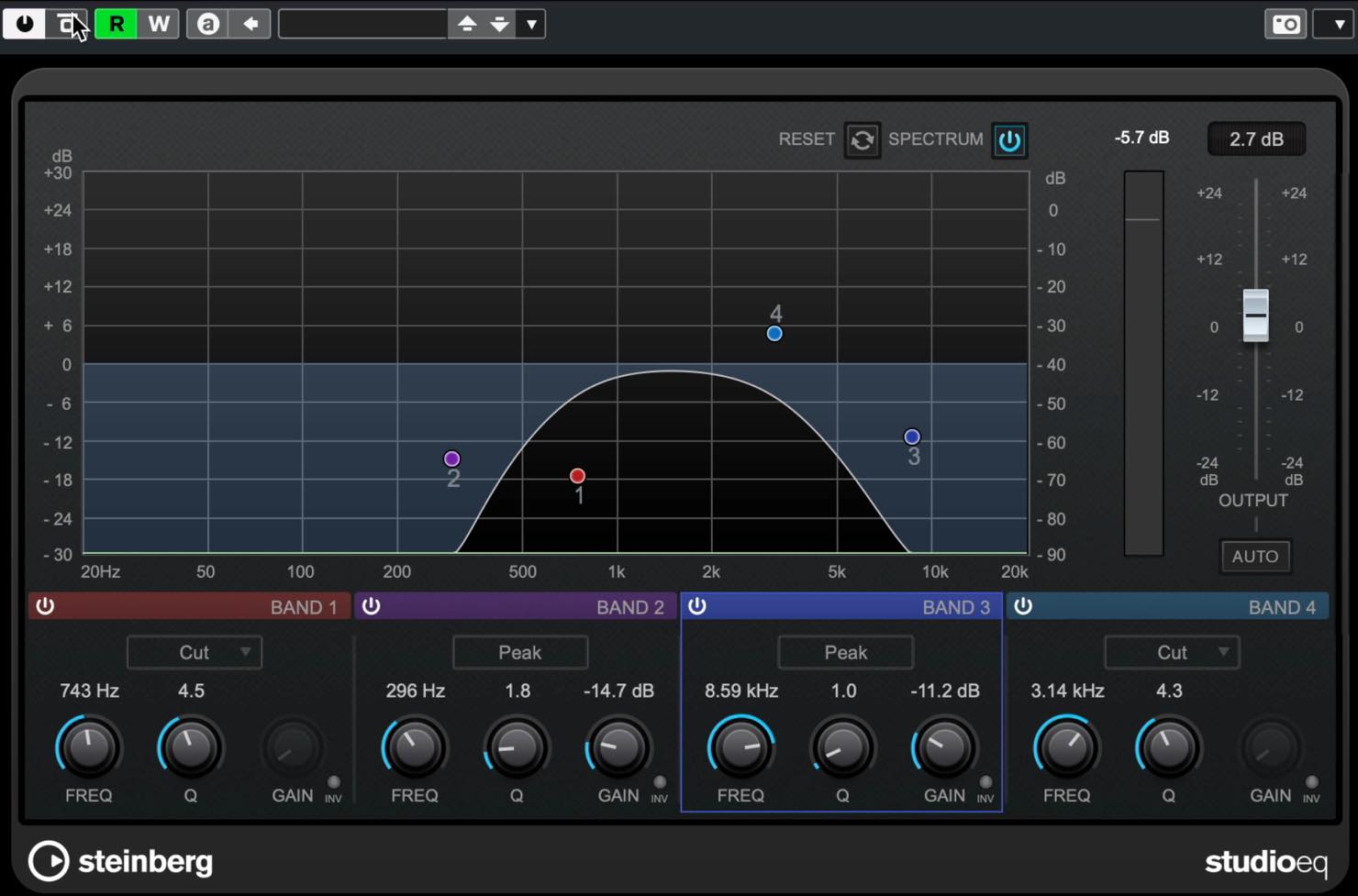Screen dimensions: 1358x896
Task: Click Band 2 Q knob
Action: (x=517, y=747)
